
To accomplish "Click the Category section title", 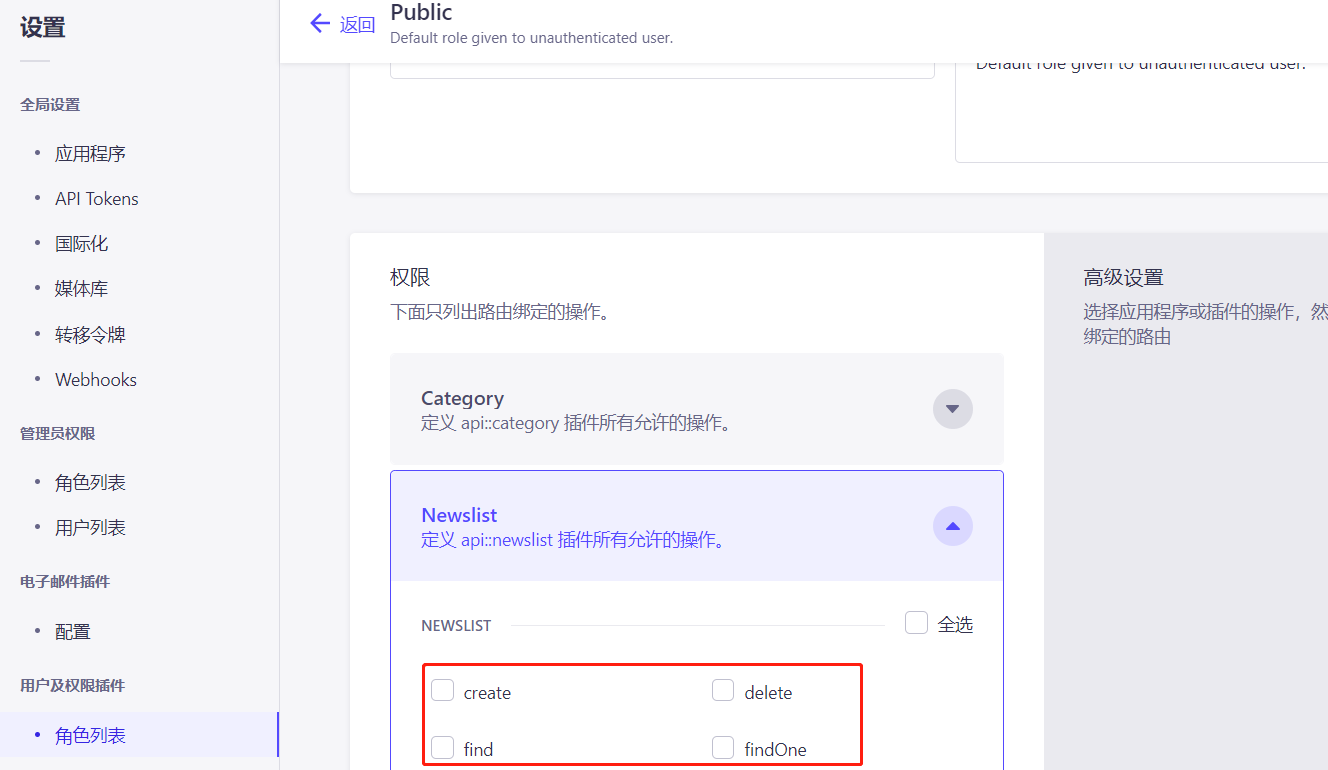I will pyautogui.click(x=462, y=398).
